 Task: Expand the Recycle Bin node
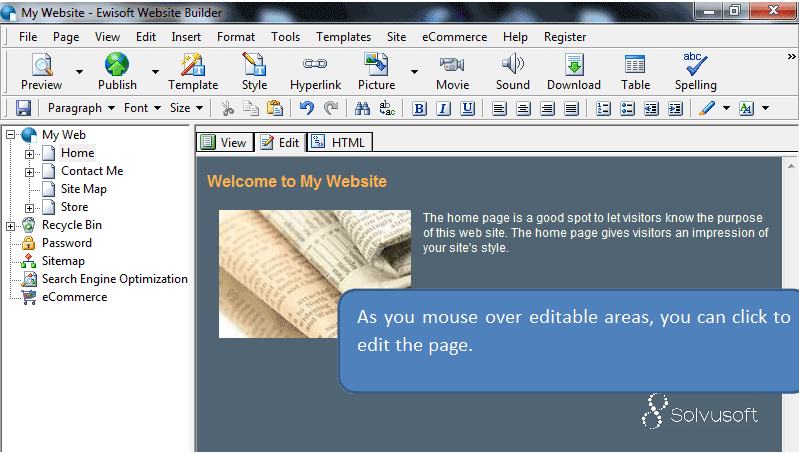pos(10,226)
